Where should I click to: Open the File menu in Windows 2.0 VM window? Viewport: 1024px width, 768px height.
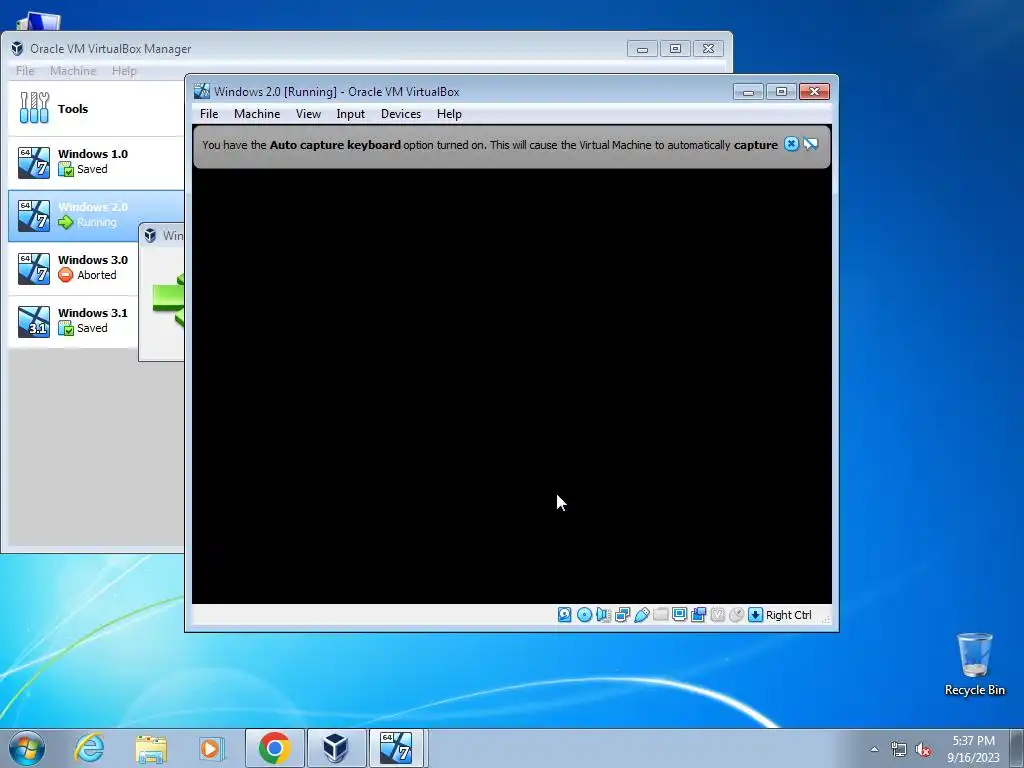coord(209,114)
